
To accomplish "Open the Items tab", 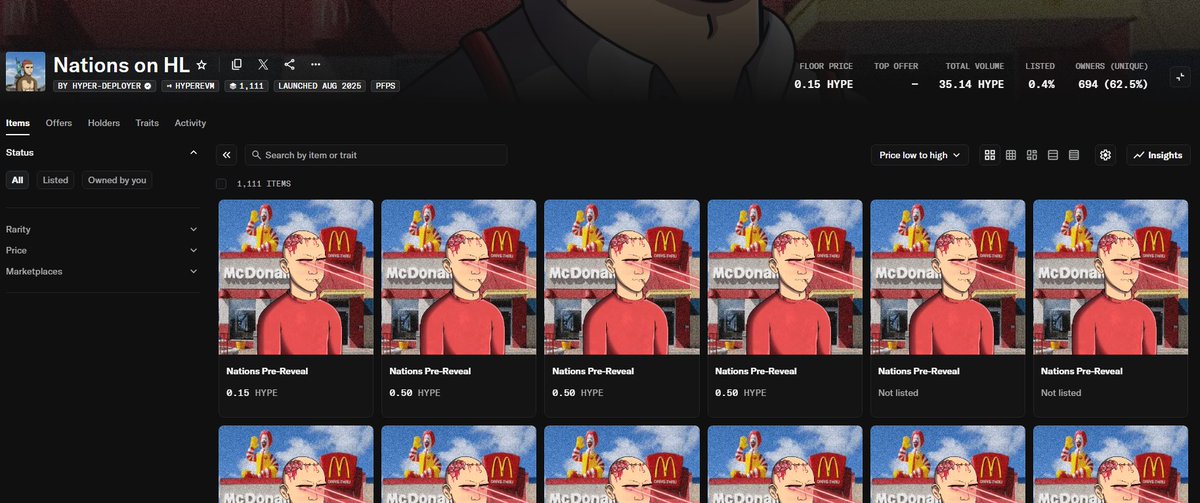I will [18, 123].
